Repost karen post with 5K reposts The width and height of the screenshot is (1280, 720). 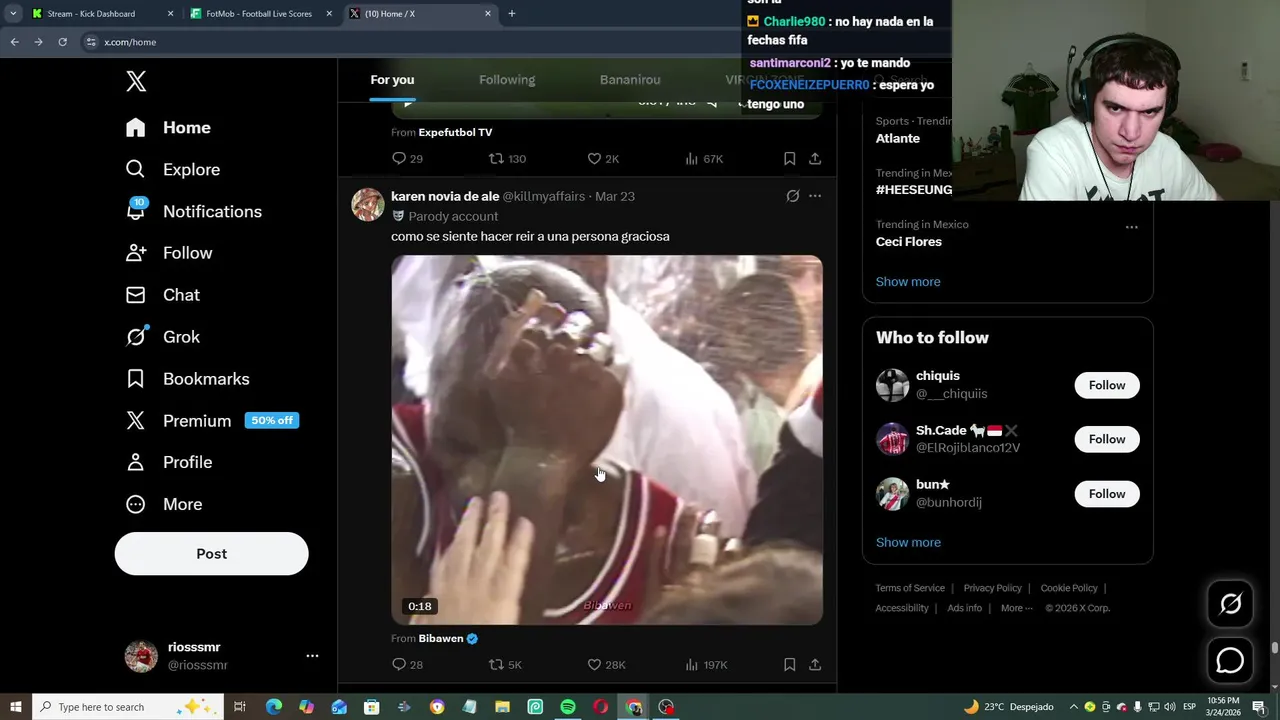coord(505,665)
